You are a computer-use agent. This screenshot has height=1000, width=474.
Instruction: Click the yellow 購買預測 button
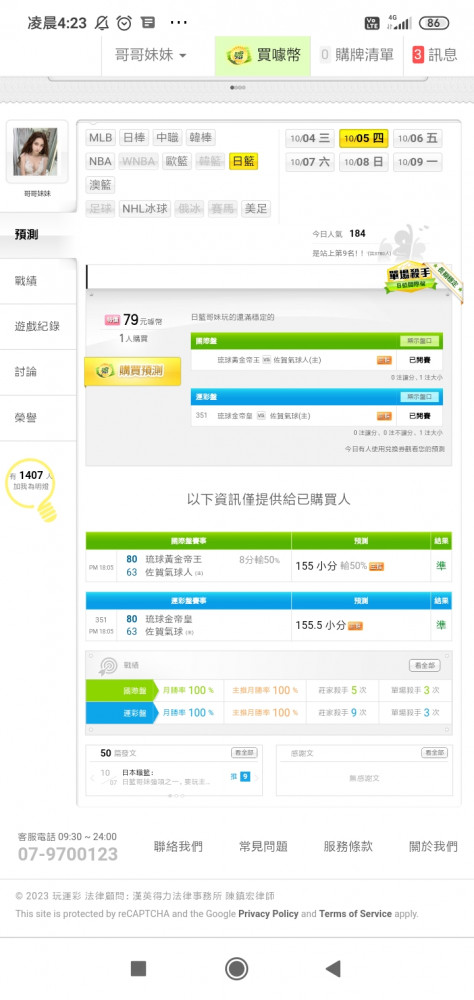pos(133,371)
